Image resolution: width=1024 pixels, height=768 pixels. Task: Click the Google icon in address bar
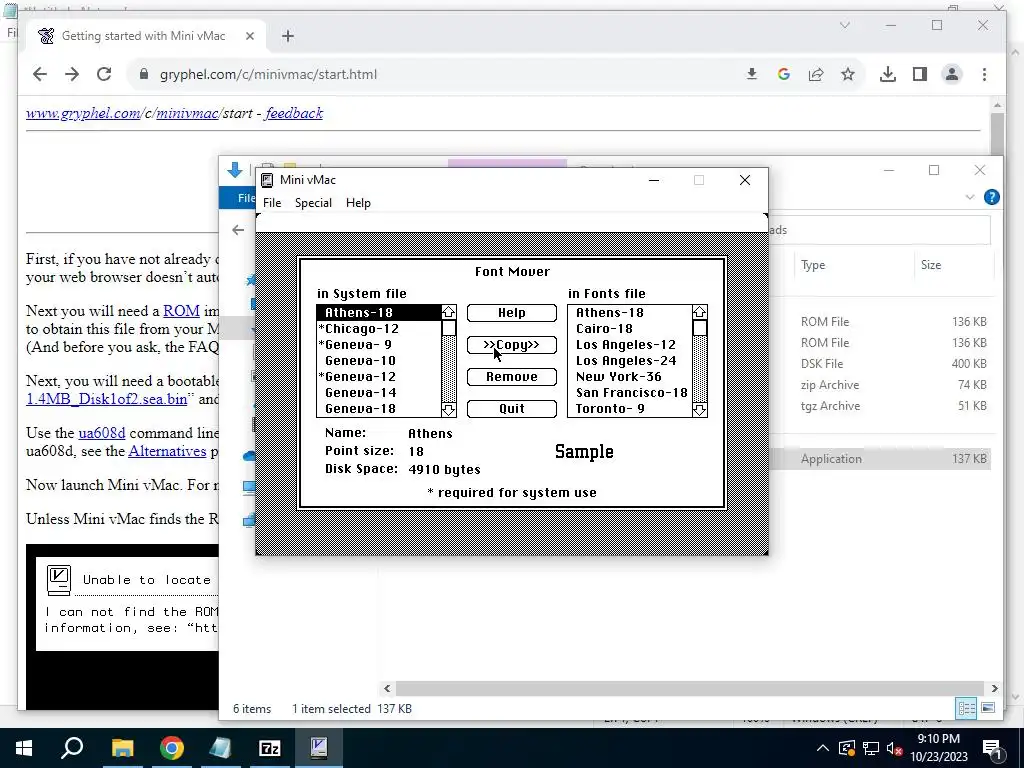point(784,74)
